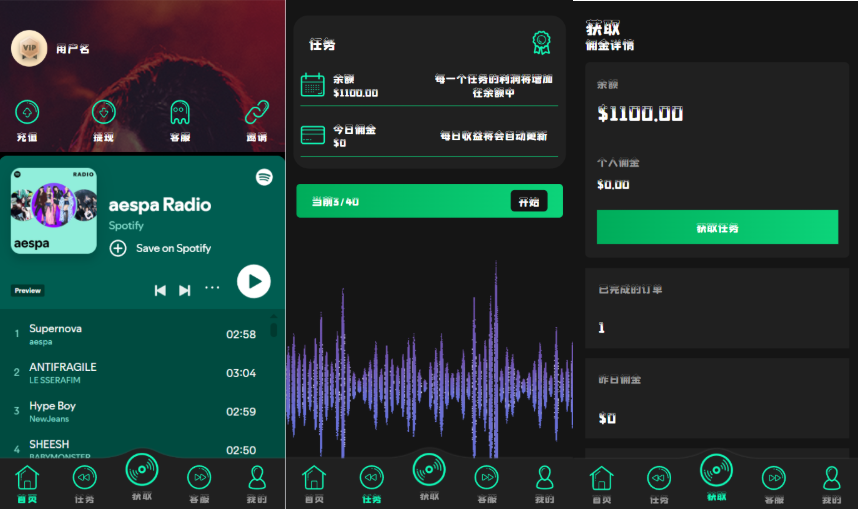Skip to previous track in Spotify player
Image resolution: width=858 pixels, height=509 pixels.
pos(160,290)
